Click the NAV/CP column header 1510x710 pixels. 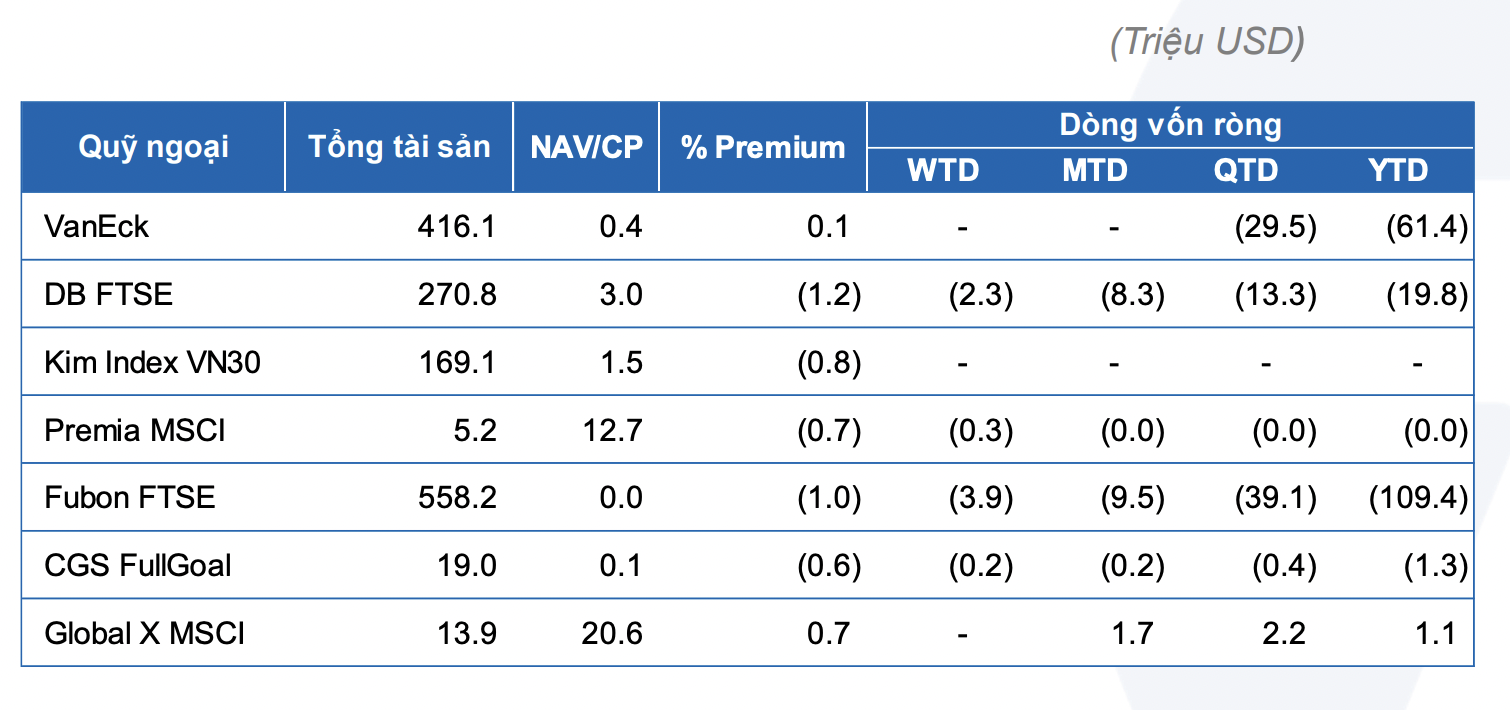pos(586,147)
